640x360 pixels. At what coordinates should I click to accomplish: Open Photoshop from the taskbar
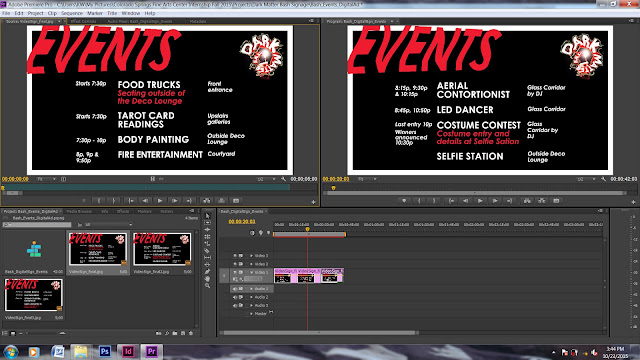click(x=104, y=351)
